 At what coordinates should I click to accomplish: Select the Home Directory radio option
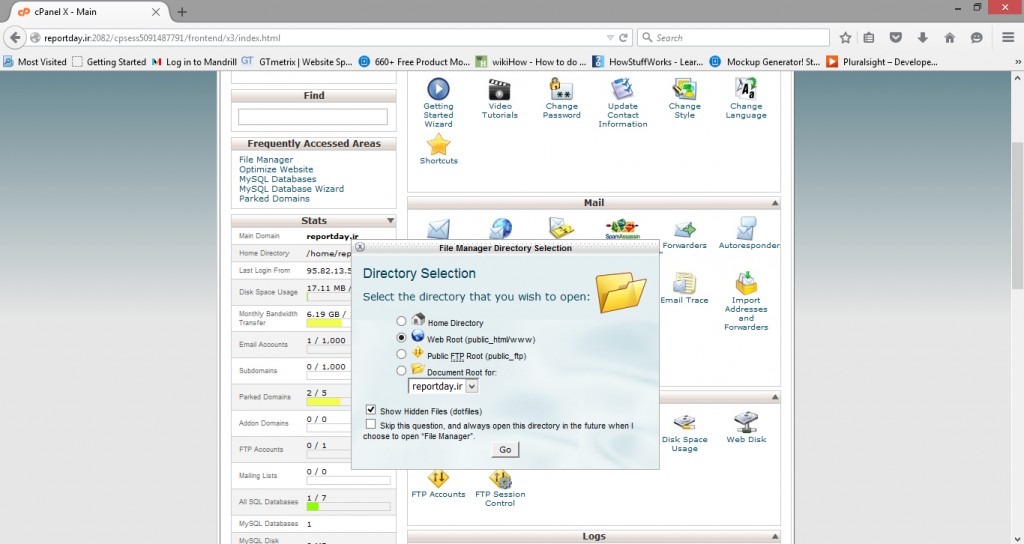pos(402,322)
